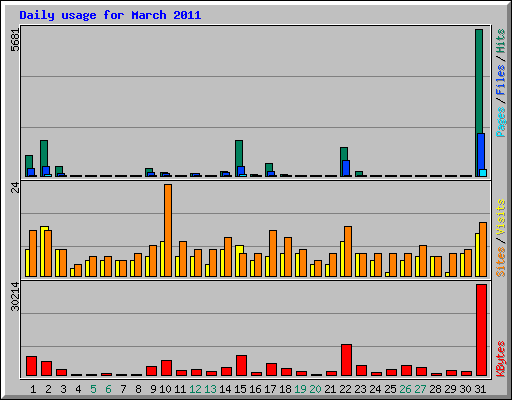Click day 2 on the x-axis
This screenshot has width=512, height=400.
coord(48,389)
